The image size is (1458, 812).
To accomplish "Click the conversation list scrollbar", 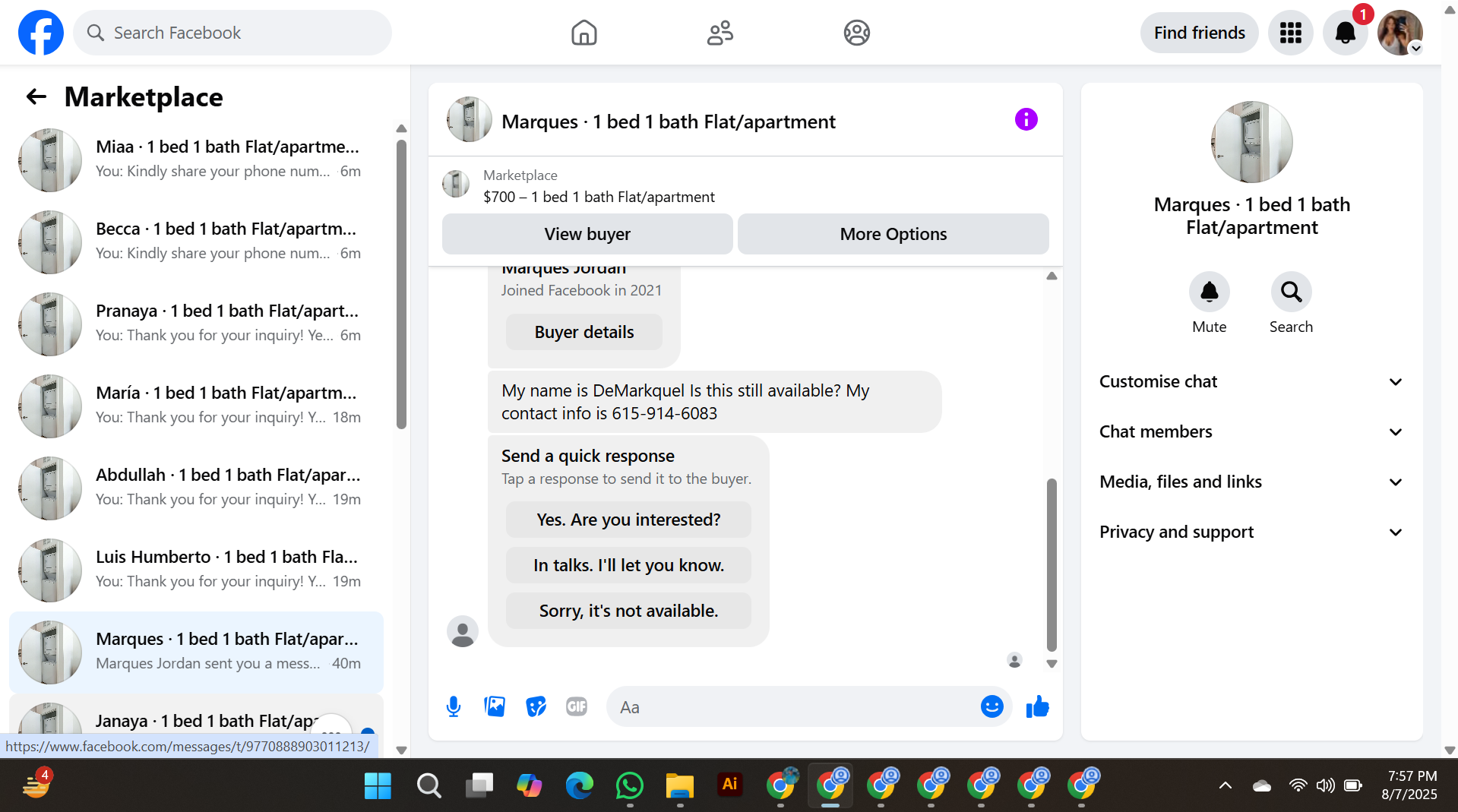I will 401,284.
